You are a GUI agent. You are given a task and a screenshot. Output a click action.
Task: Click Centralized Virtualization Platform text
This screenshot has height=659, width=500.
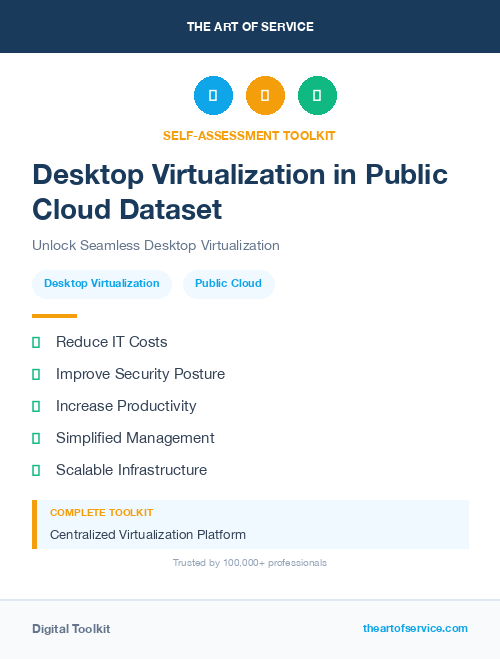(148, 535)
